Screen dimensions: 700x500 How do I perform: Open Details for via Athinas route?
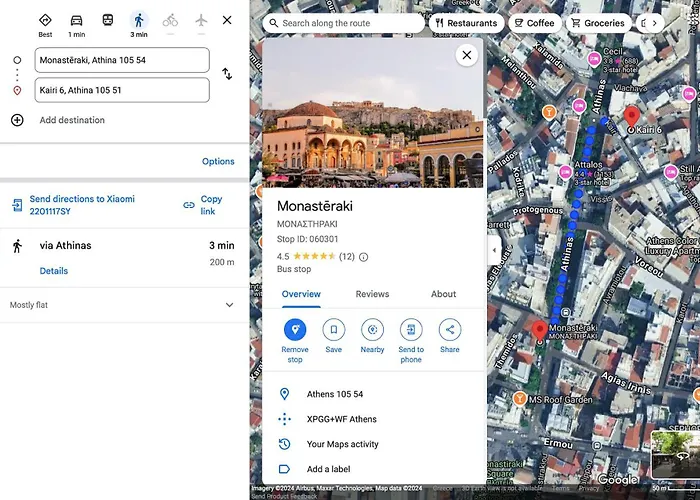tap(54, 271)
